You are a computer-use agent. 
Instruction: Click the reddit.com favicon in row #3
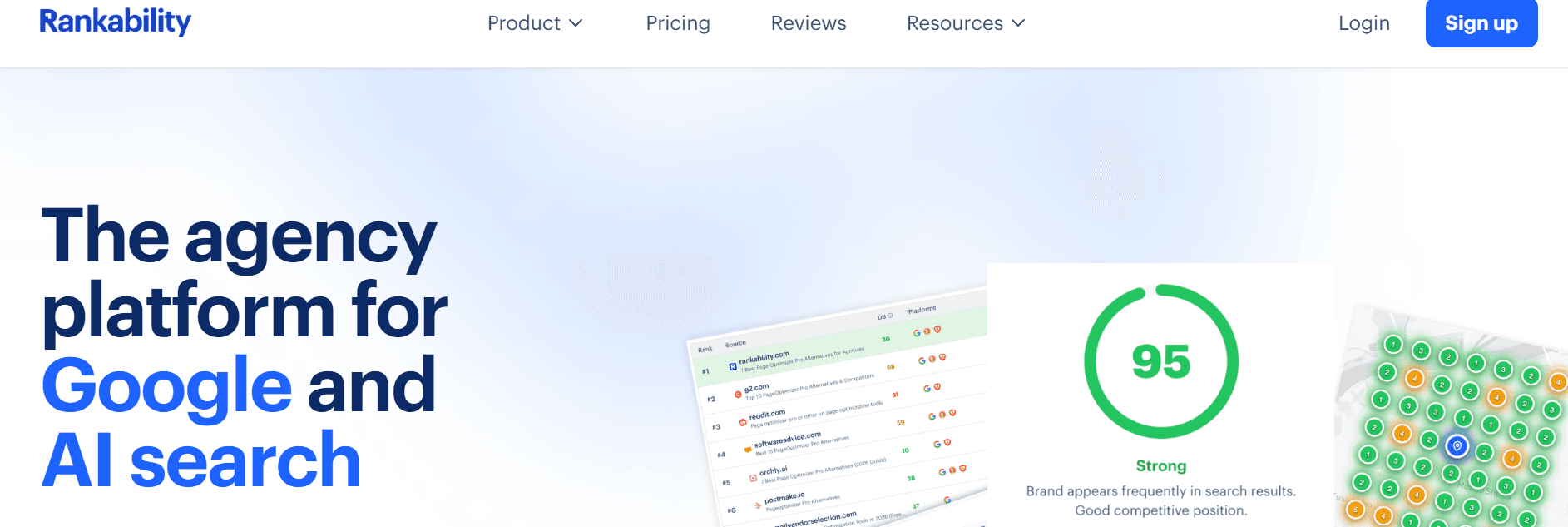tap(743, 422)
